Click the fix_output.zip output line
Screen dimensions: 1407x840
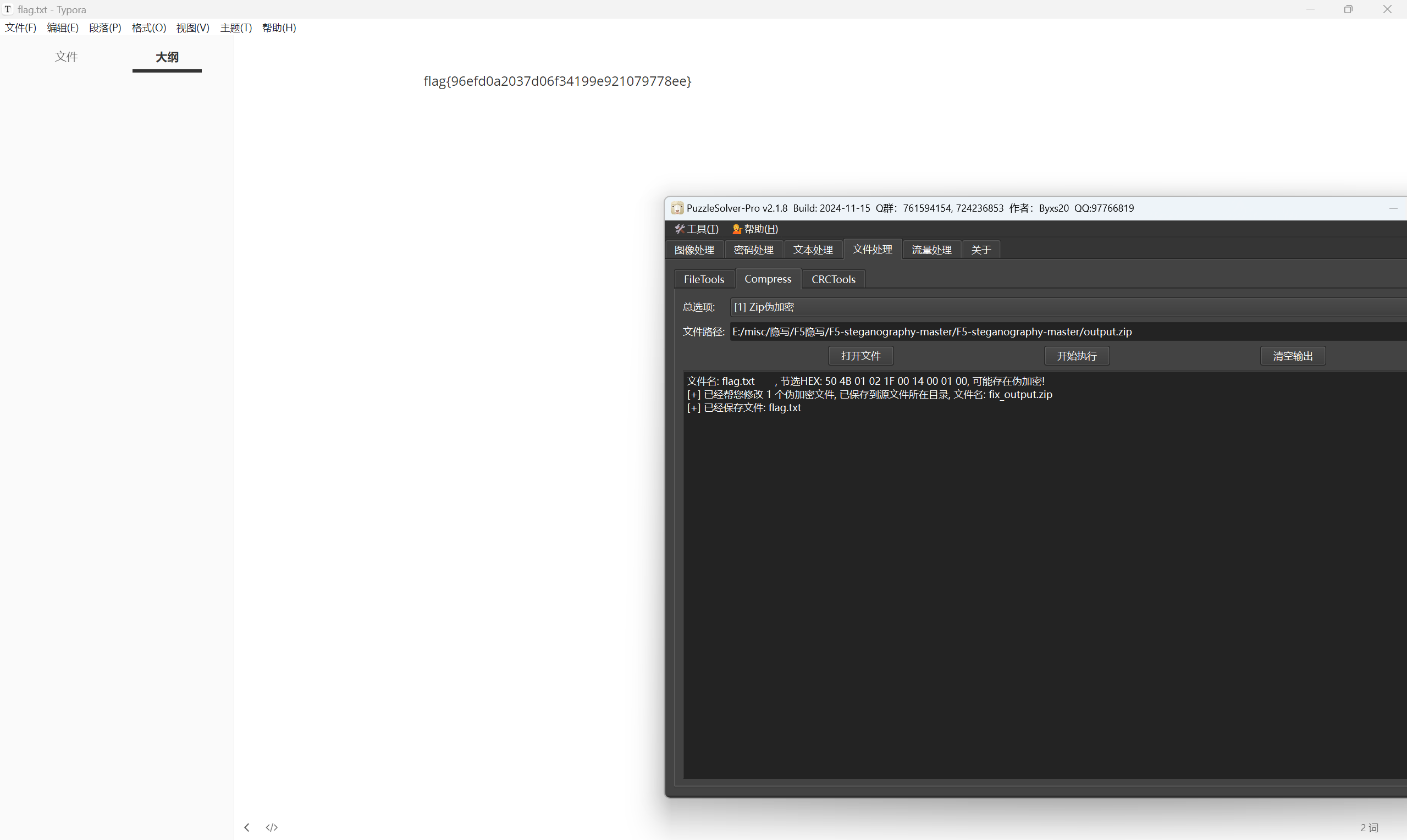point(869,394)
